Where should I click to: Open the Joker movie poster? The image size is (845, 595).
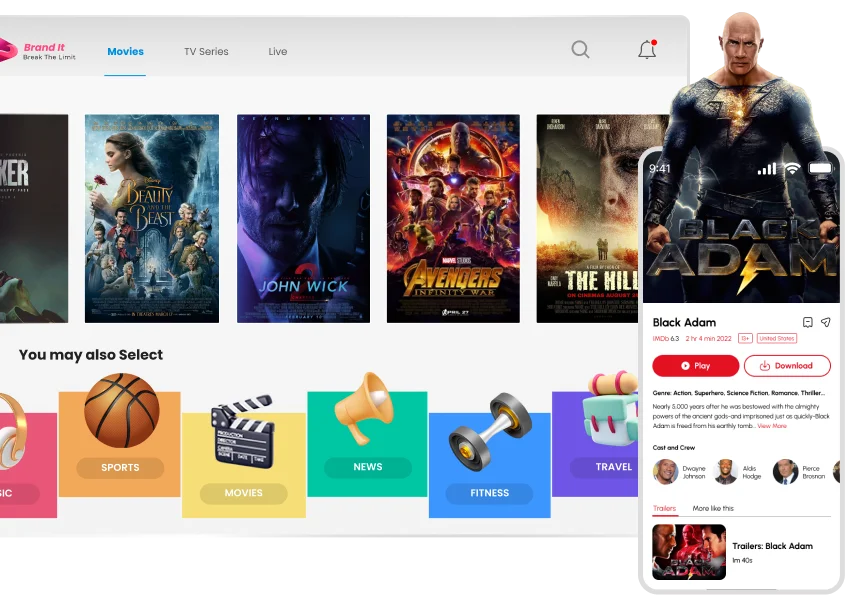(x=34, y=219)
